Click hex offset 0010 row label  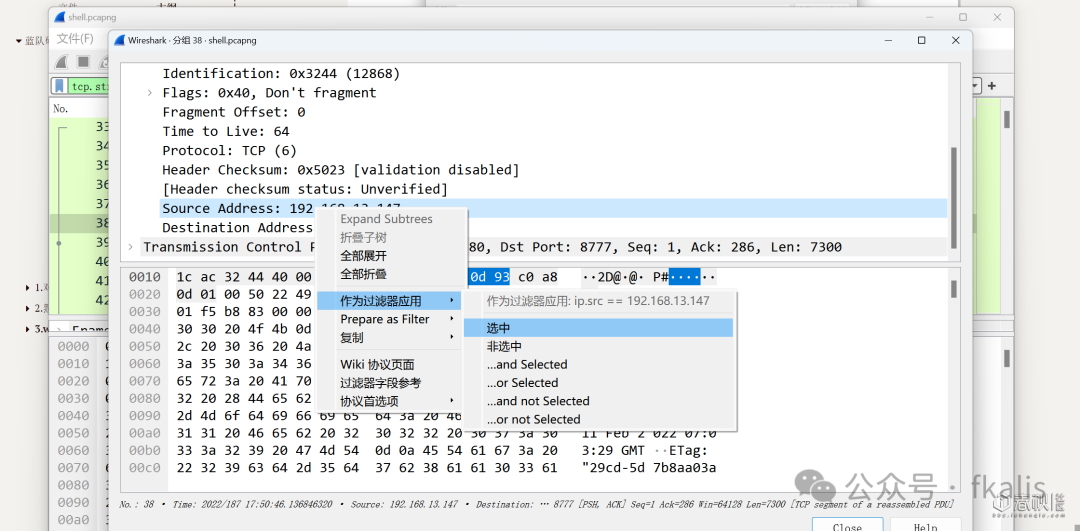point(144,278)
